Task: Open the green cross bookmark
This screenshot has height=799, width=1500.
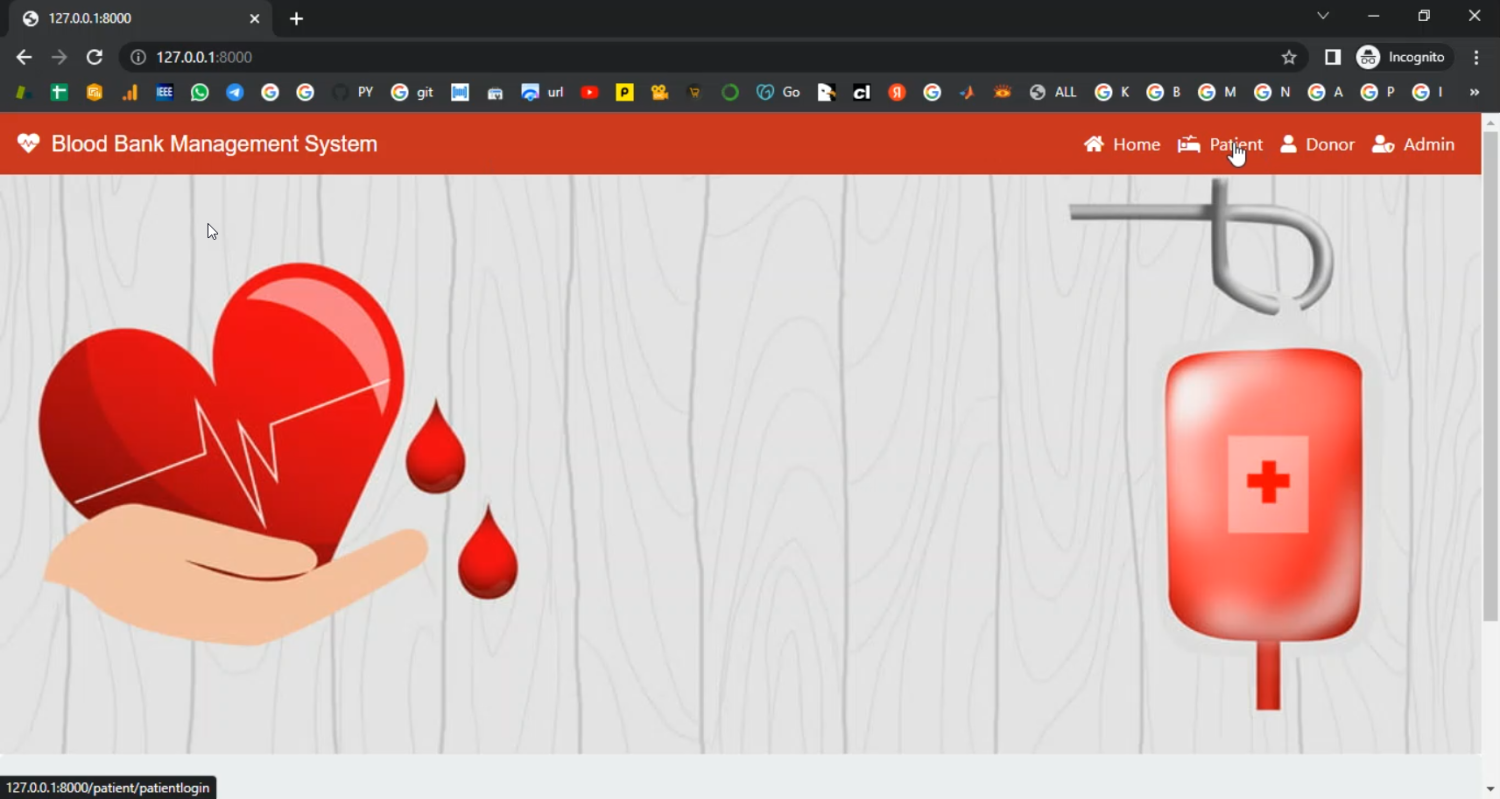Action: tap(59, 92)
